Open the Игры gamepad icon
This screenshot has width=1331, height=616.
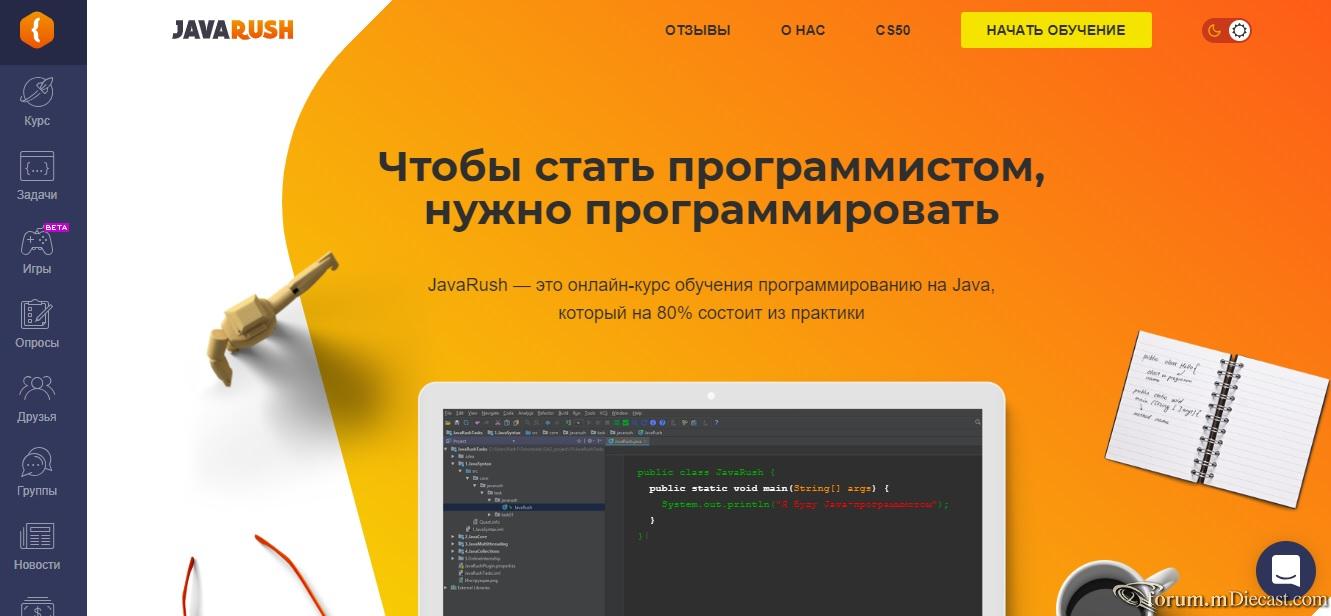[37, 241]
